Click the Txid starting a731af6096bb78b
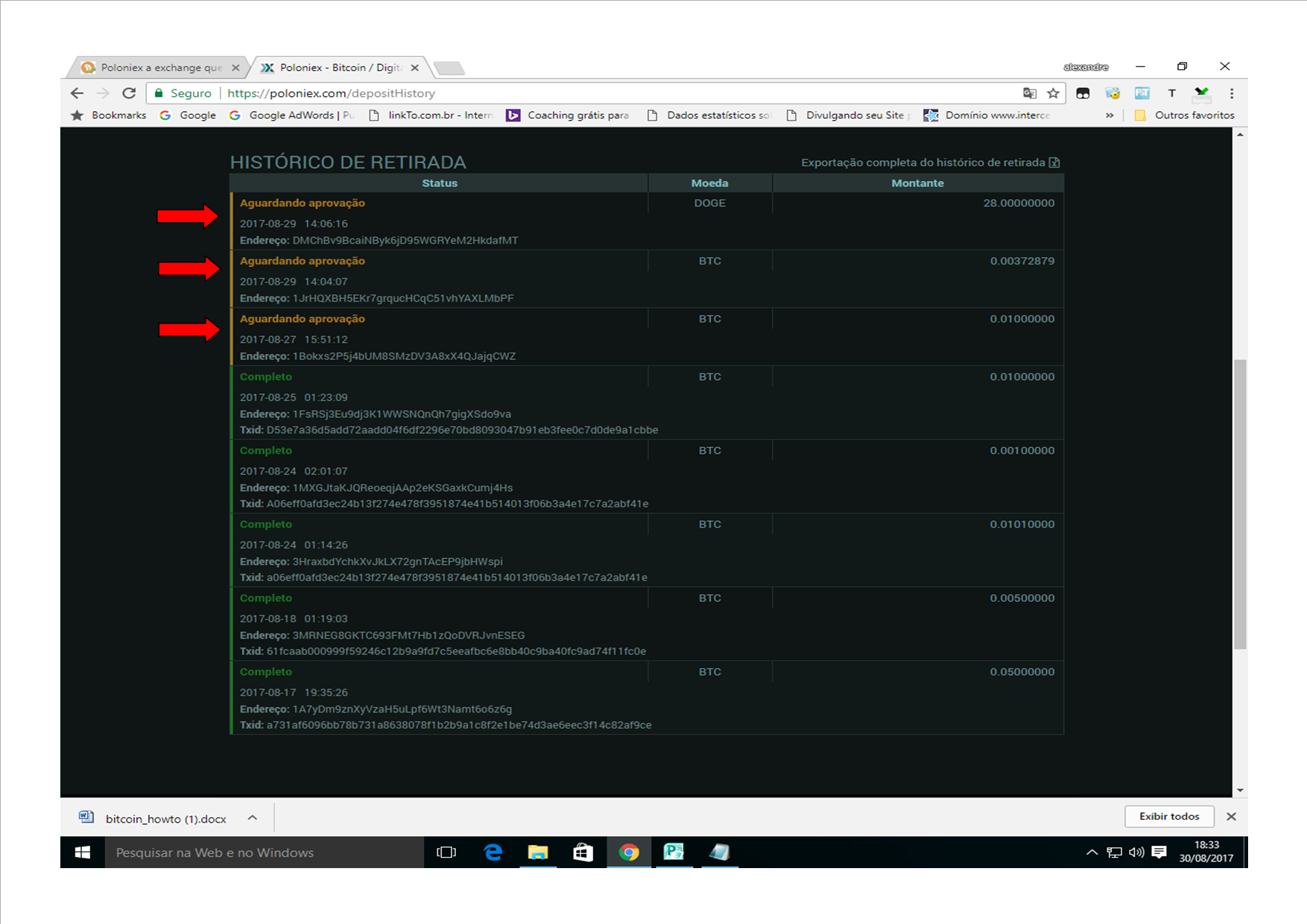Screen dimensions: 1307x924 pyautogui.click(x=459, y=725)
